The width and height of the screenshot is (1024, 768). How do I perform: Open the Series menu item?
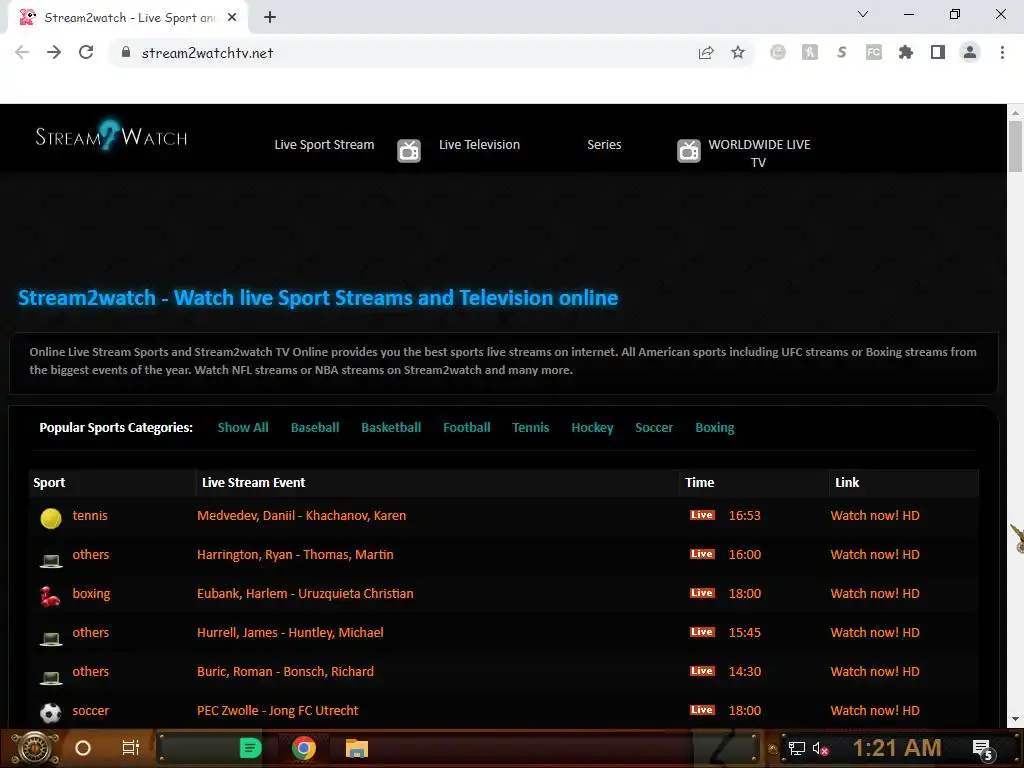pos(604,144)
